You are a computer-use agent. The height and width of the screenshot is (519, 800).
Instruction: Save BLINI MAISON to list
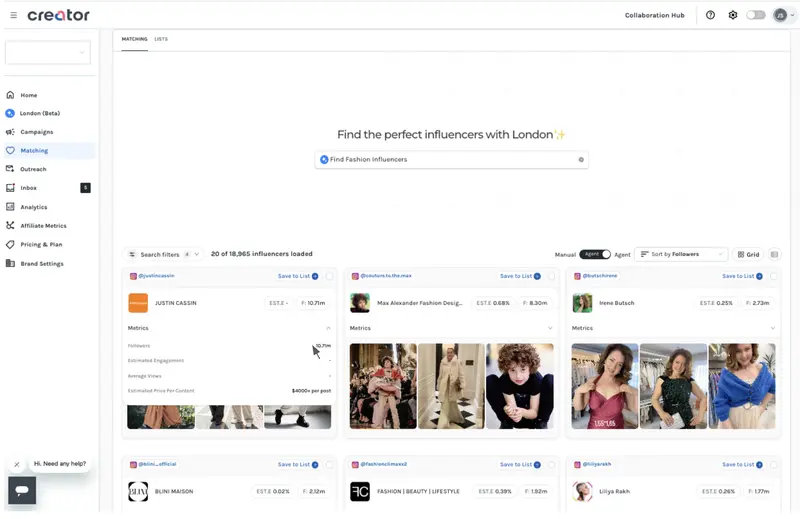[298, 465]
